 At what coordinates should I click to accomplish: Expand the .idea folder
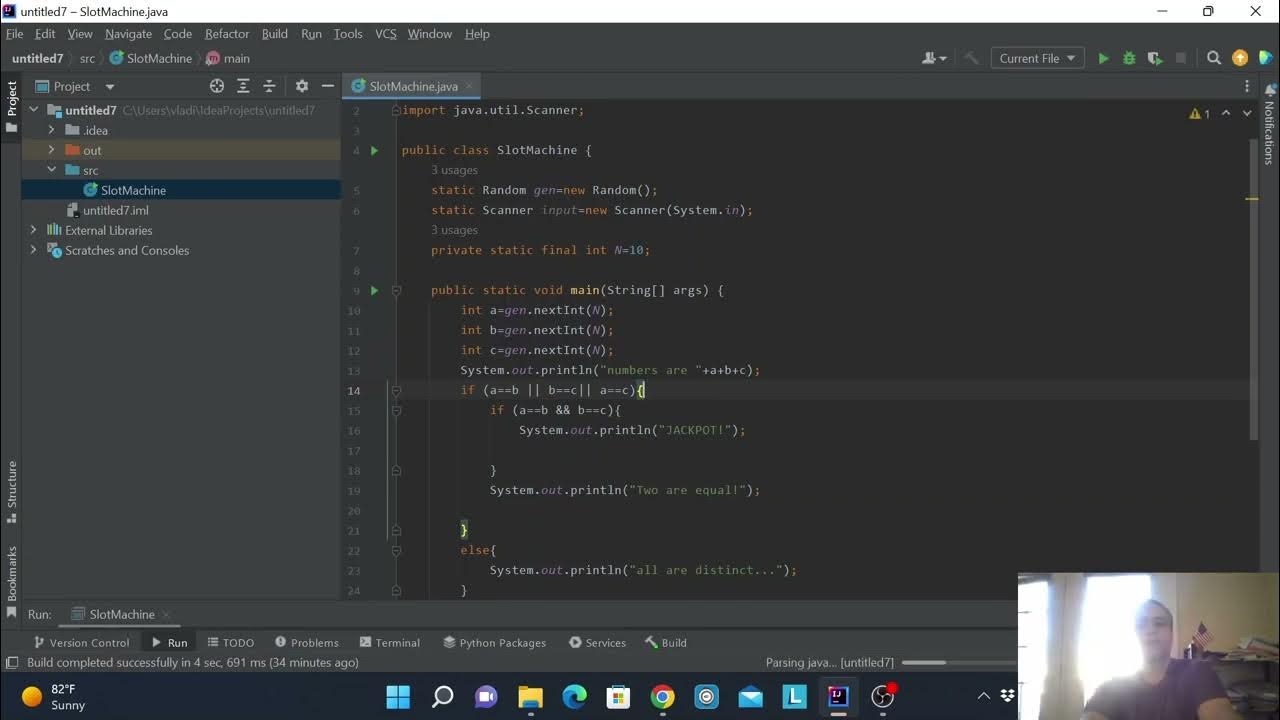click(x=51, y=130)
